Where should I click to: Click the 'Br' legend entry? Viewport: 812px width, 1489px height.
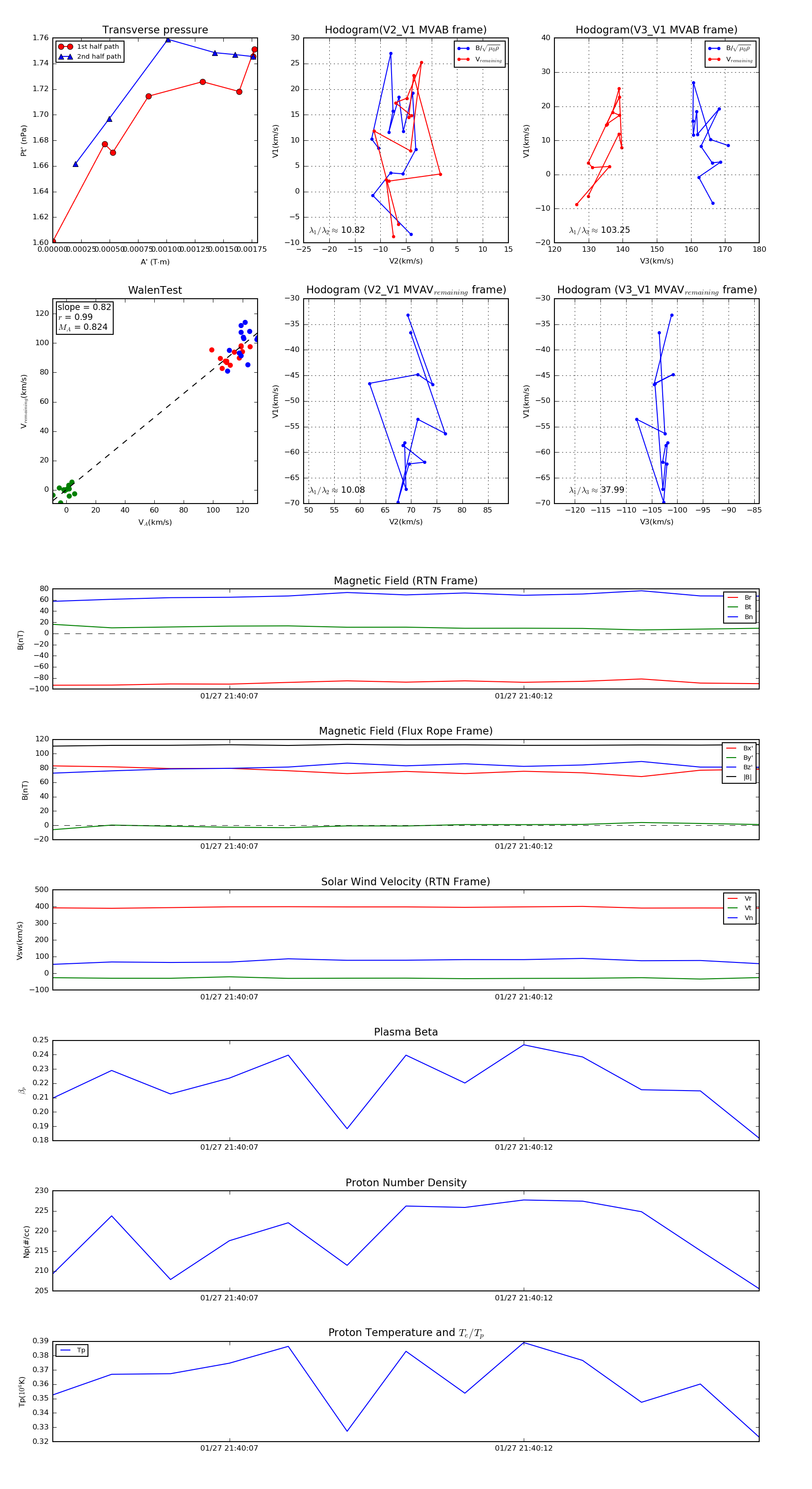(x=740, y=598)
